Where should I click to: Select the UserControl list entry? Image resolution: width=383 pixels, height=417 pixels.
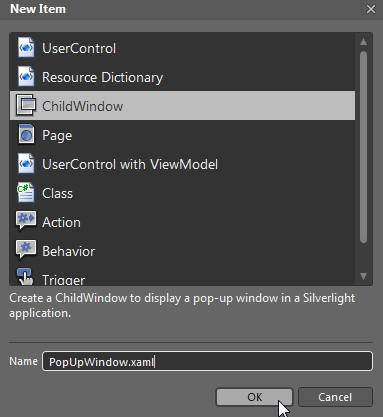182,48
